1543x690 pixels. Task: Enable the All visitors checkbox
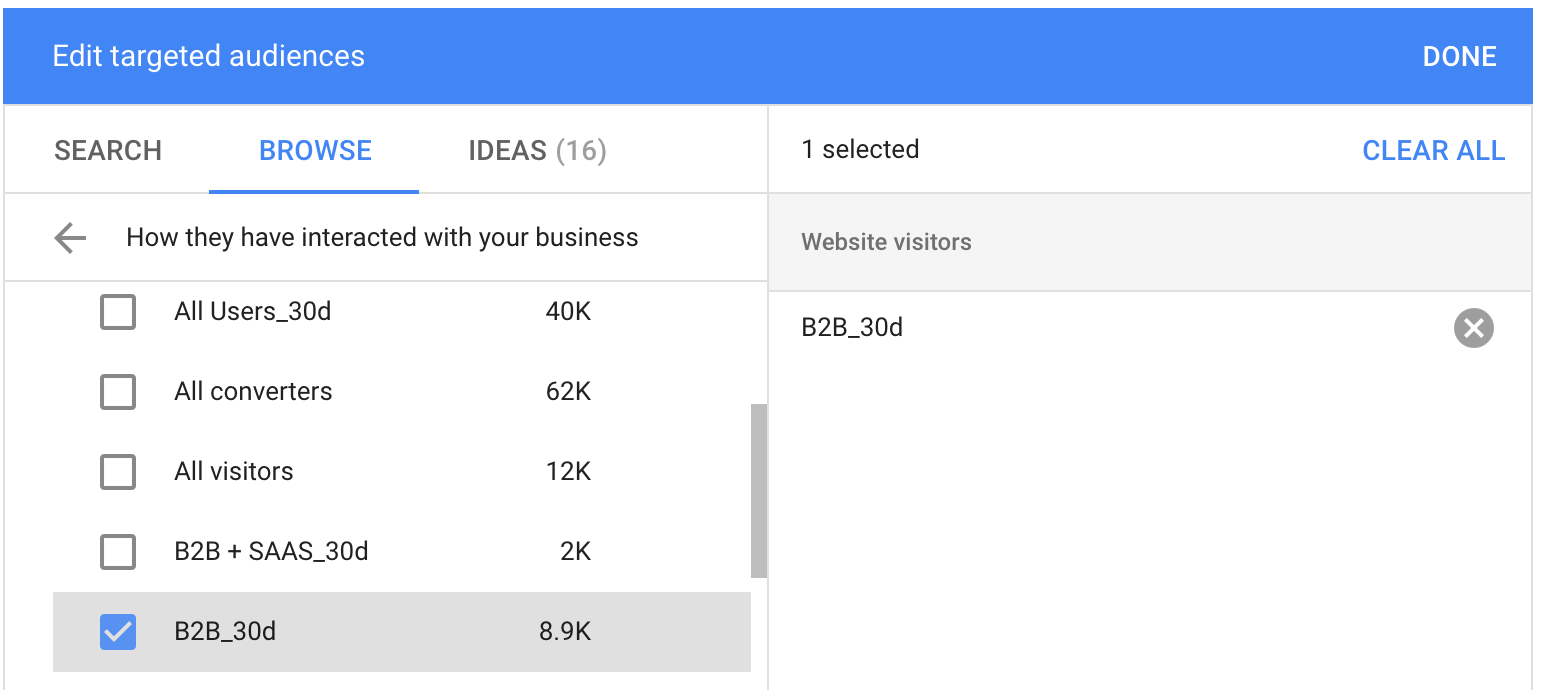click(118, 472)
